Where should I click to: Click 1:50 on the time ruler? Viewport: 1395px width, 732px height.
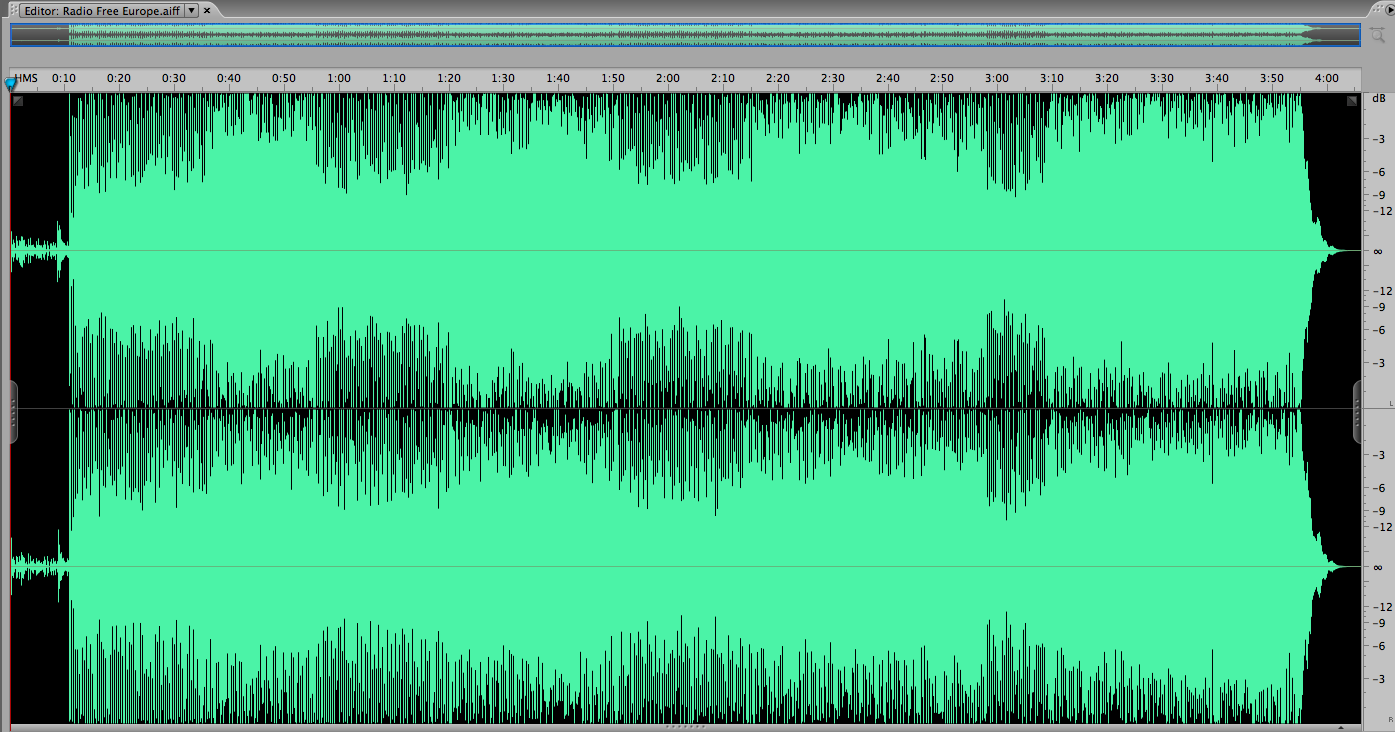click(613, 78)
